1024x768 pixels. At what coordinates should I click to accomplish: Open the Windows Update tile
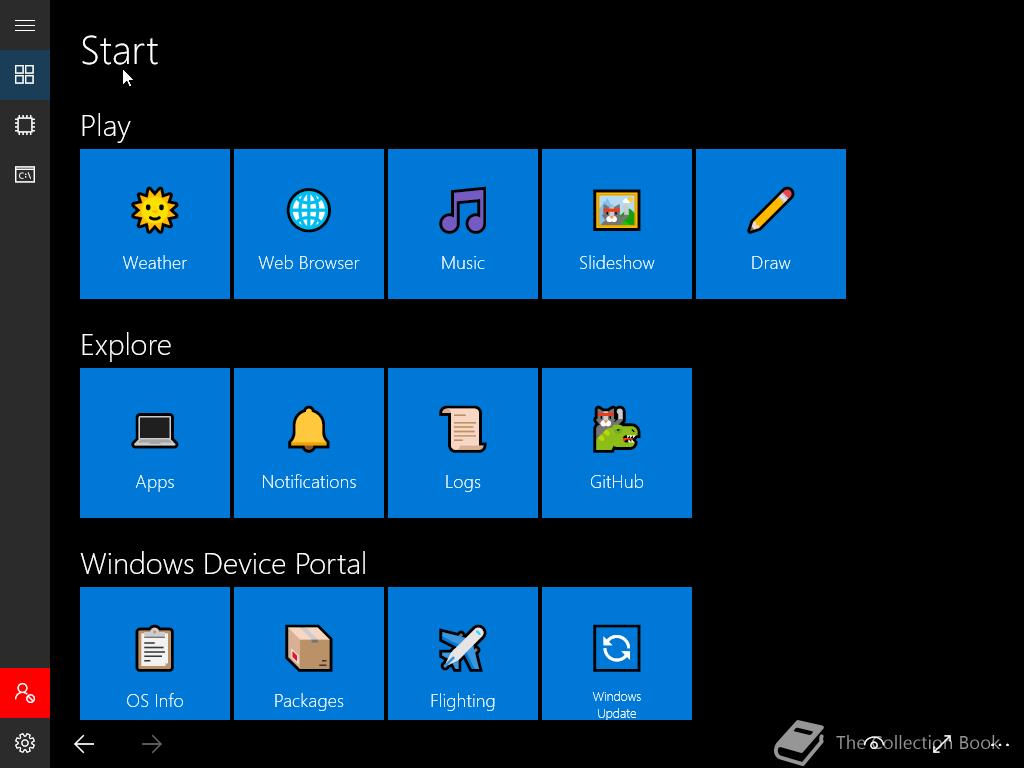617,653
